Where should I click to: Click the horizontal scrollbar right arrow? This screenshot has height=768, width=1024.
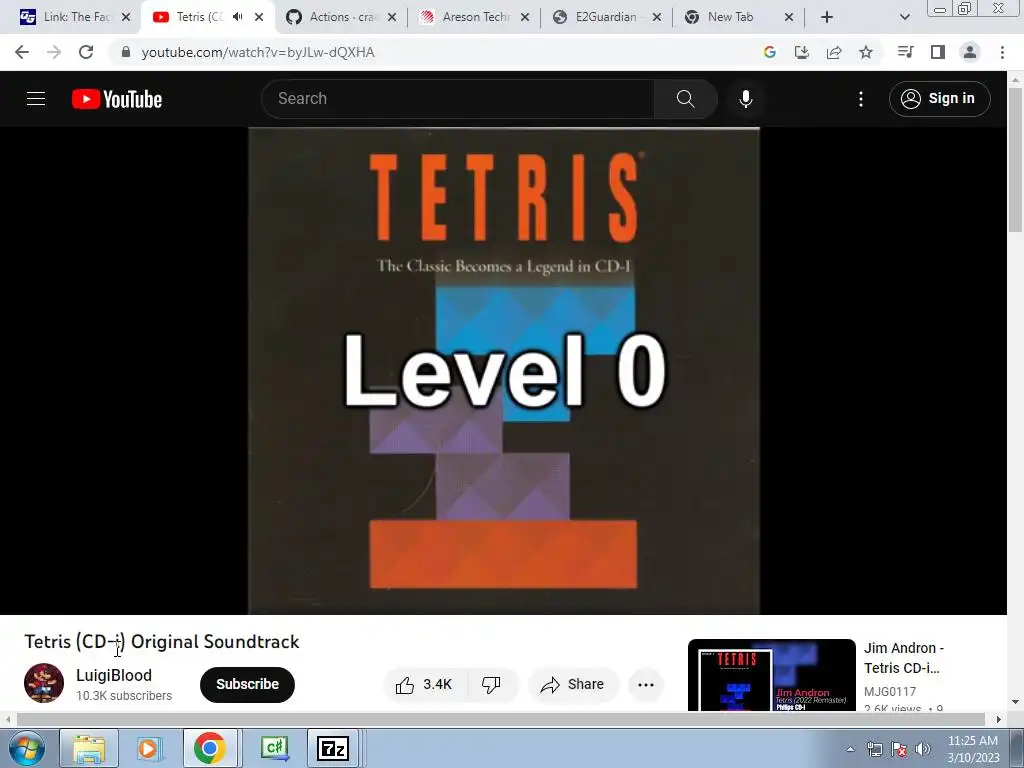[999, 719]
